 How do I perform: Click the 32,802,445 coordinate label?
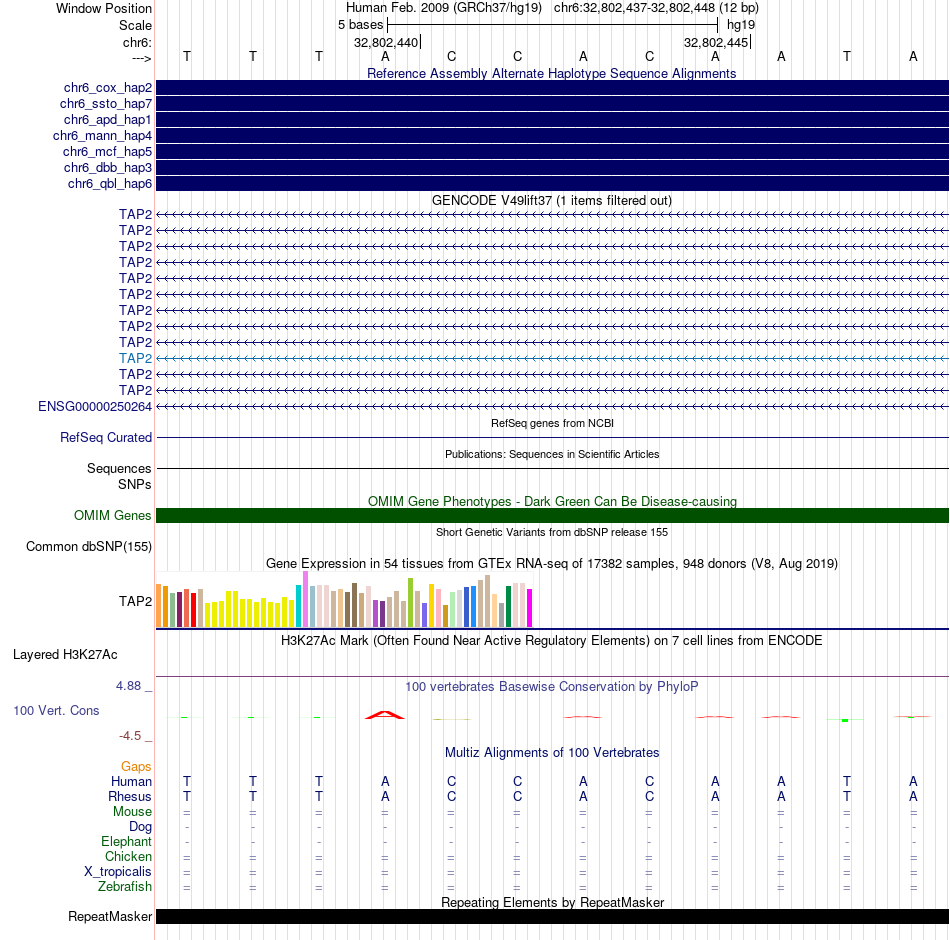tap(716, 42)
